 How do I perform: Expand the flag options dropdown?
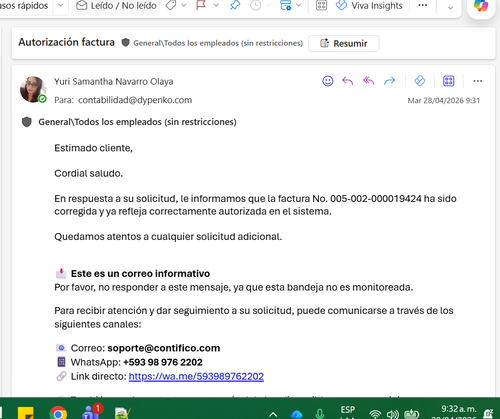216,5
